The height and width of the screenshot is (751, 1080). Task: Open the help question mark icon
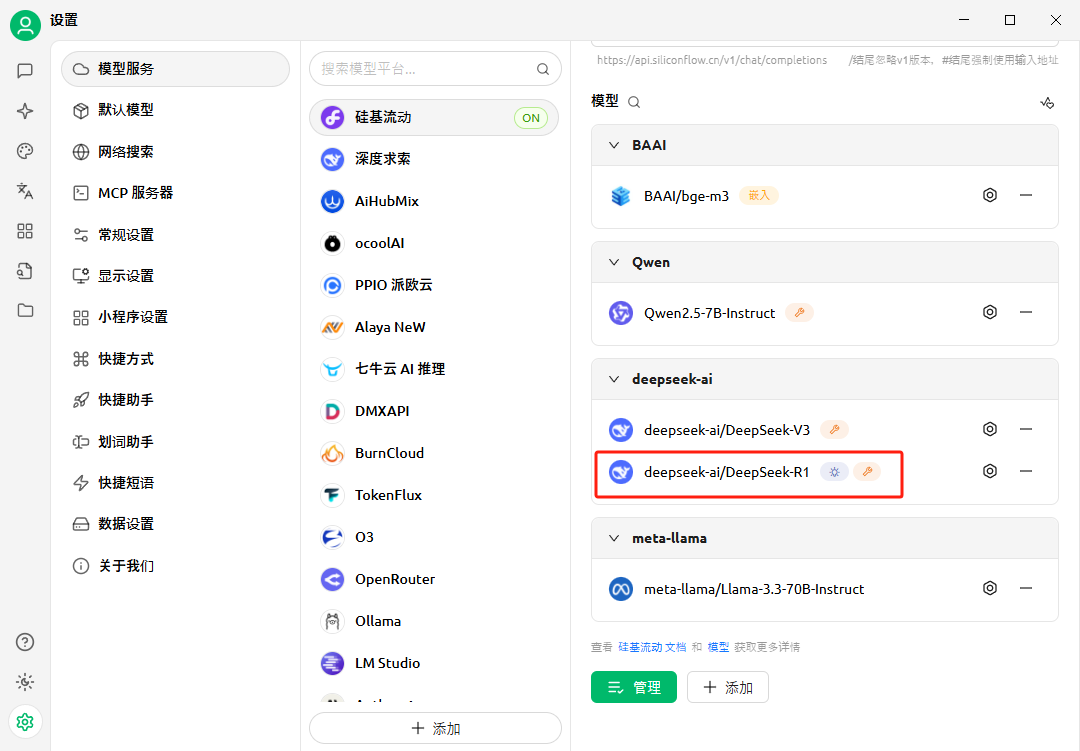pos(25,642)
